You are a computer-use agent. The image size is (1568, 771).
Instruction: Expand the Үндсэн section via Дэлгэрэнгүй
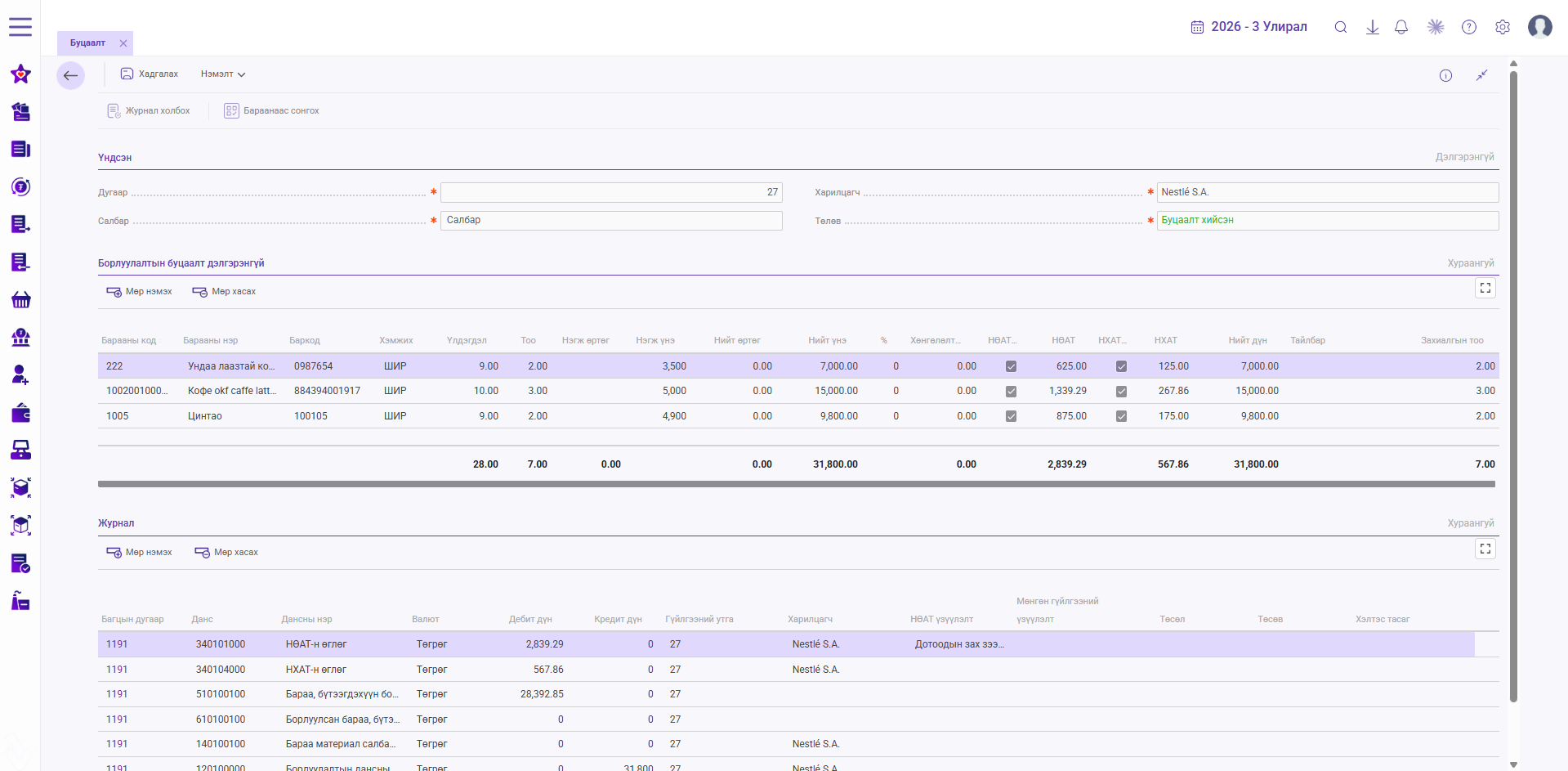tap(1465, 157)
